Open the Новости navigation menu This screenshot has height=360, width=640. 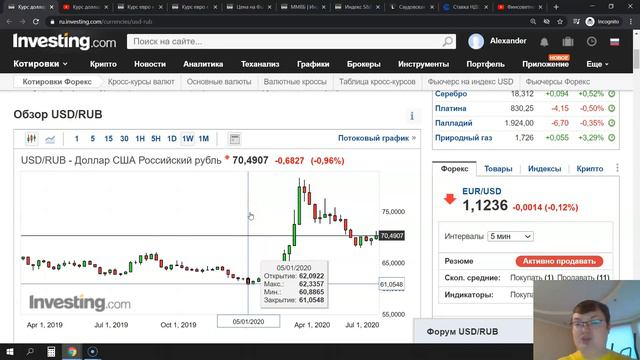(150, 64)
